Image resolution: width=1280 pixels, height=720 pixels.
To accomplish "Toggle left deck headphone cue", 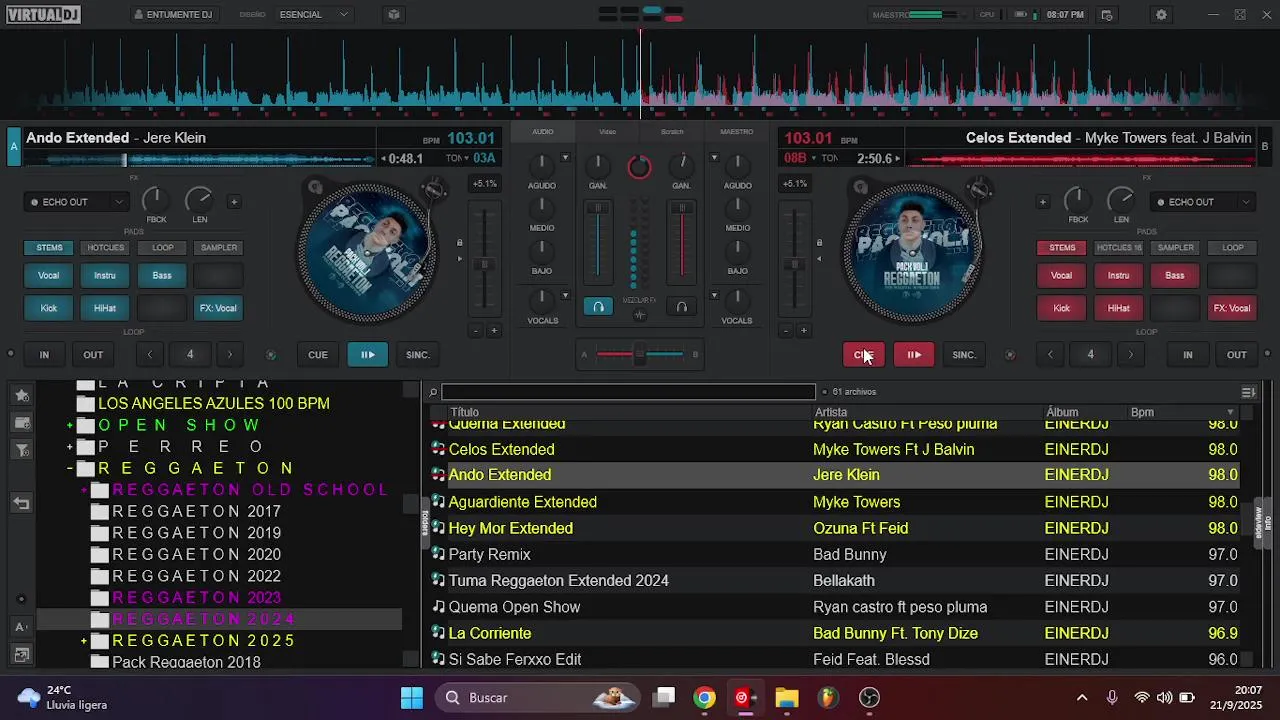I will click(x=598, y=307).
